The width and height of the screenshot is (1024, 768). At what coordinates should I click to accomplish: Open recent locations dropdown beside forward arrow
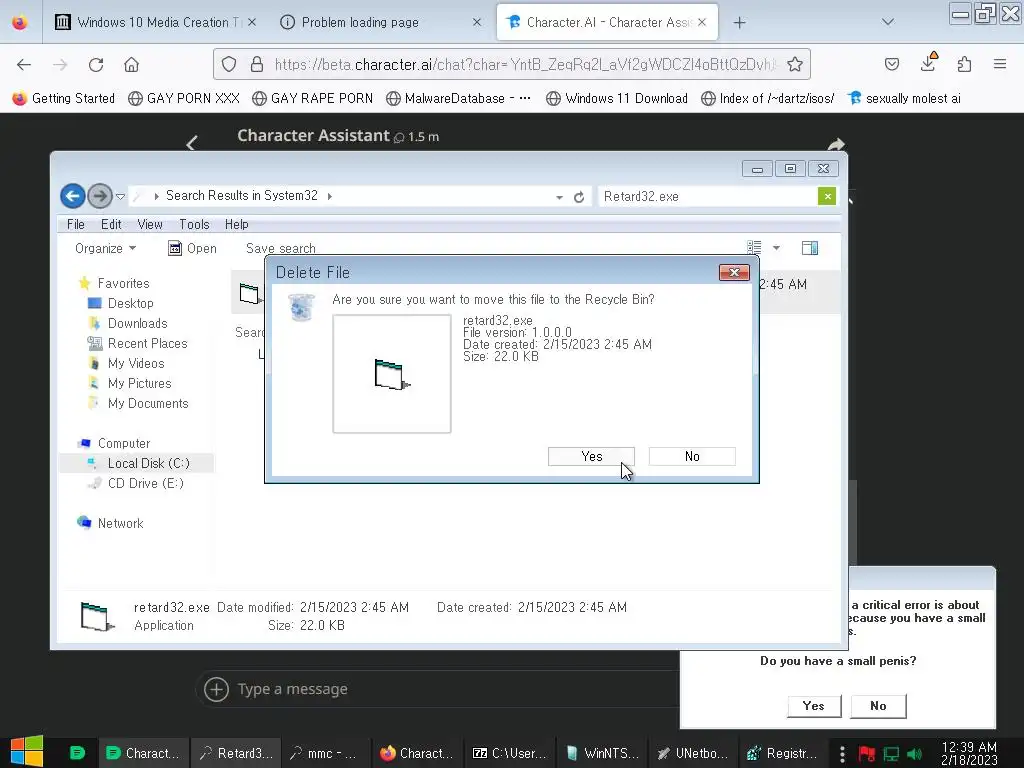click(120, 196)
